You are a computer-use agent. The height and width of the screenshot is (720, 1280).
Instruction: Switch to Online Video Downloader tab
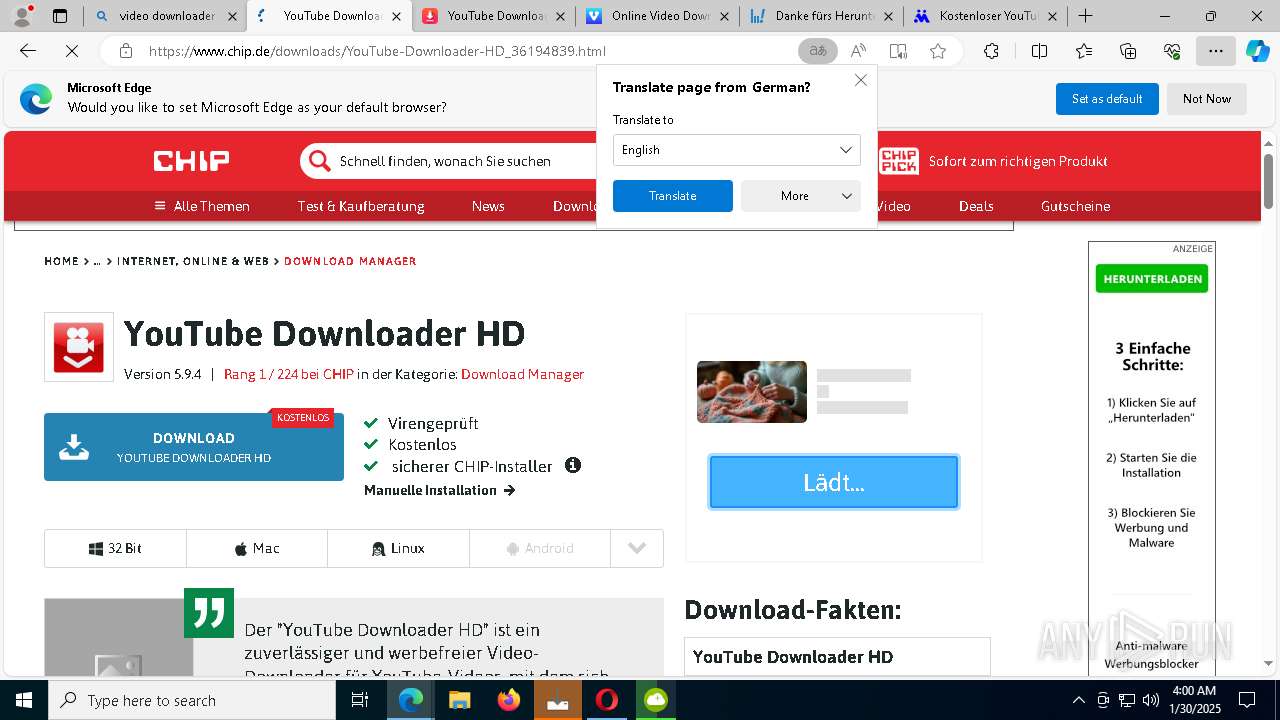click(x=658, y=16)
